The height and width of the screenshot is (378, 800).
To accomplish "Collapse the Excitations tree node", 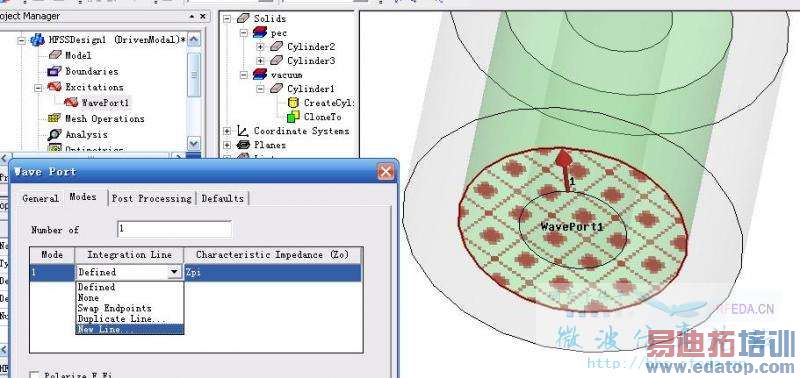I will point(38,87).
